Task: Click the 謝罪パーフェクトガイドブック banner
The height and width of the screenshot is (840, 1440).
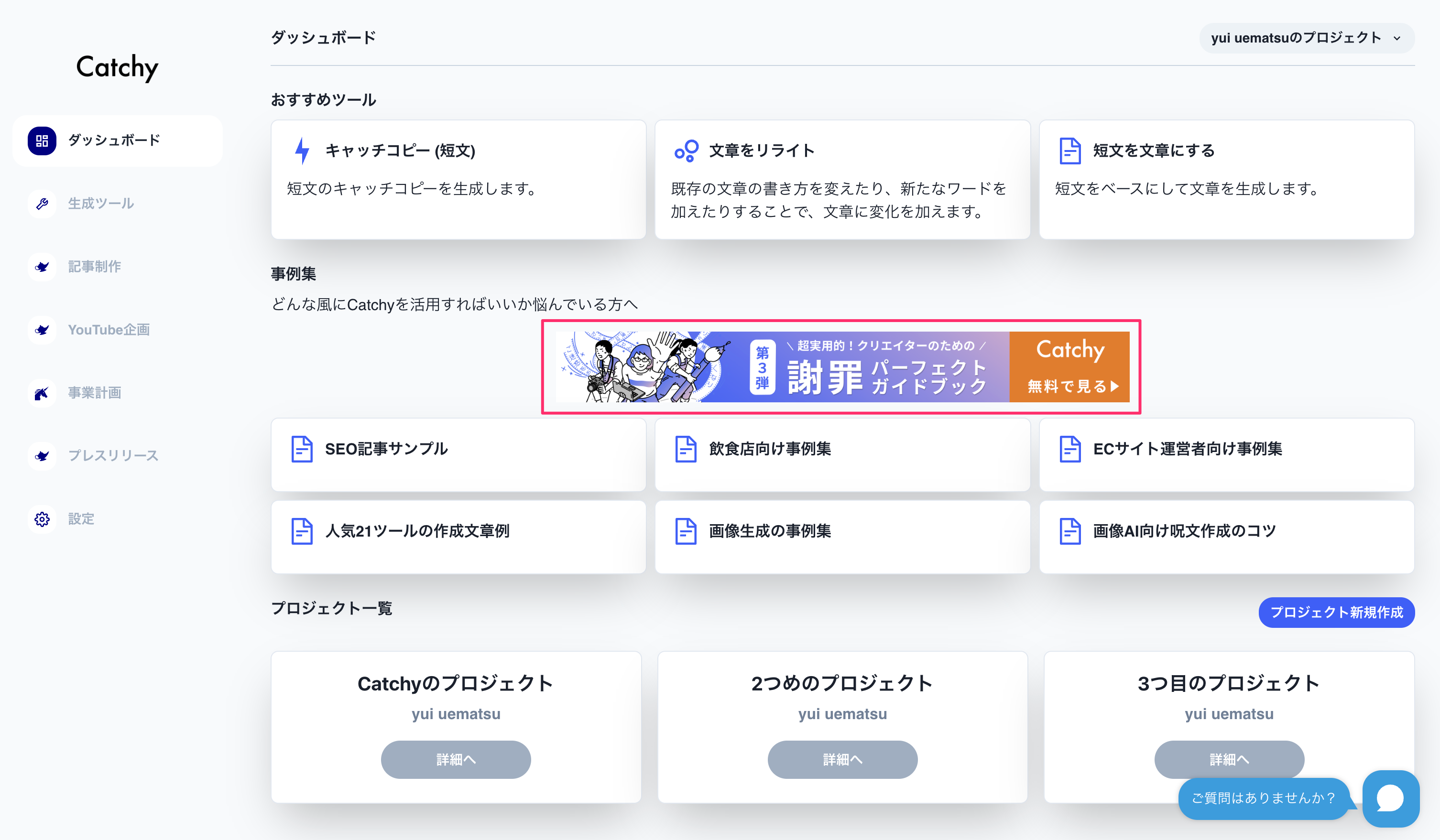Action: [841, 366]
